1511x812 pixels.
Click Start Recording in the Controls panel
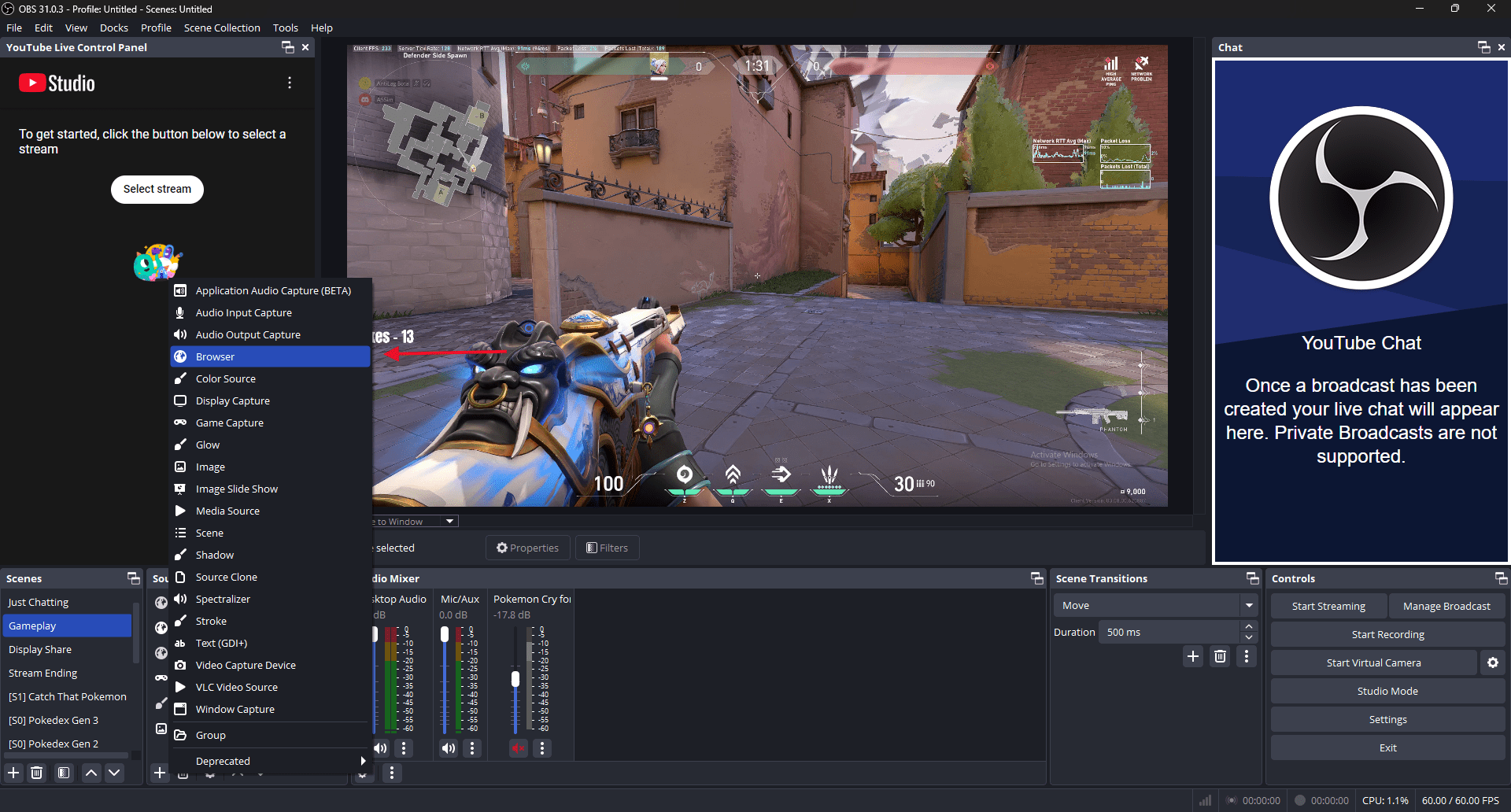pyautogui.click(x=1387, y=633)
